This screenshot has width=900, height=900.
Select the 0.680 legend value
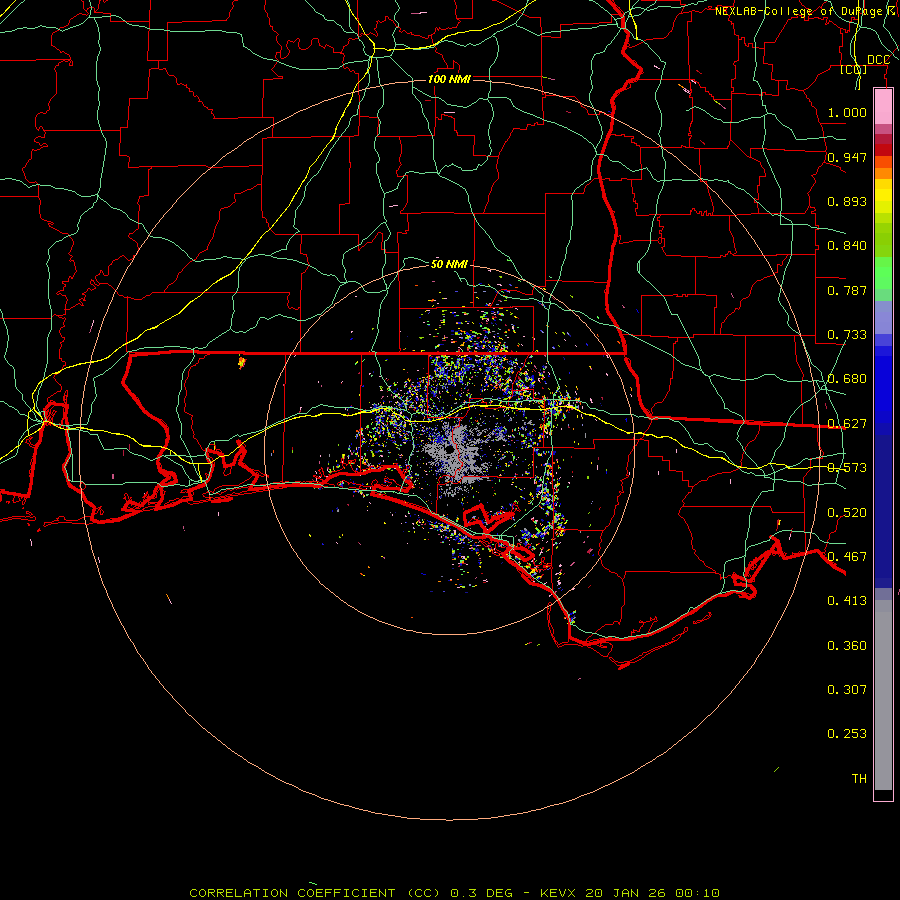click(x=847, y=379)
